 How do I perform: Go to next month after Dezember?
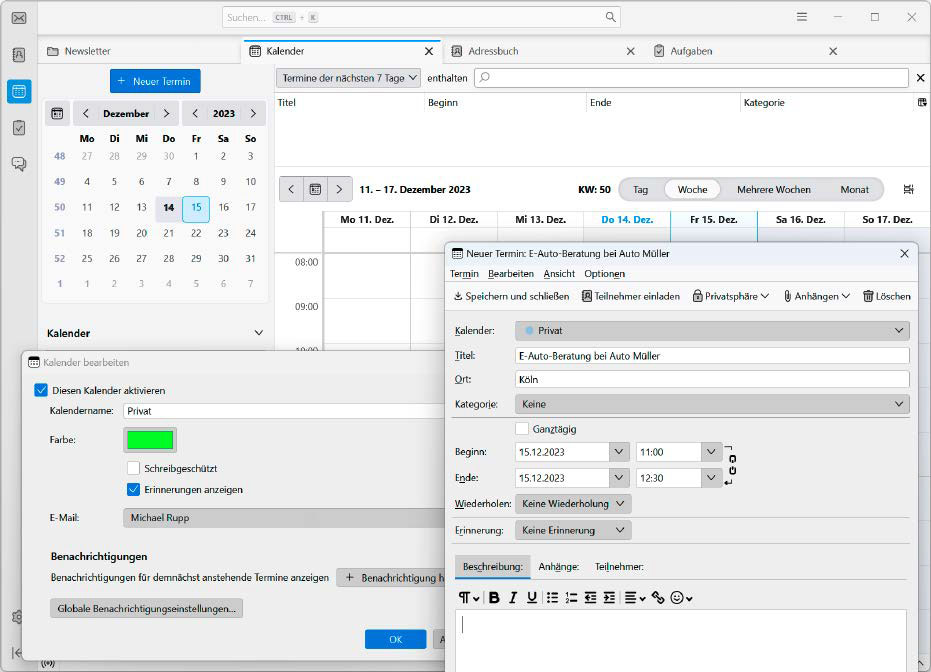coord(167,113)
